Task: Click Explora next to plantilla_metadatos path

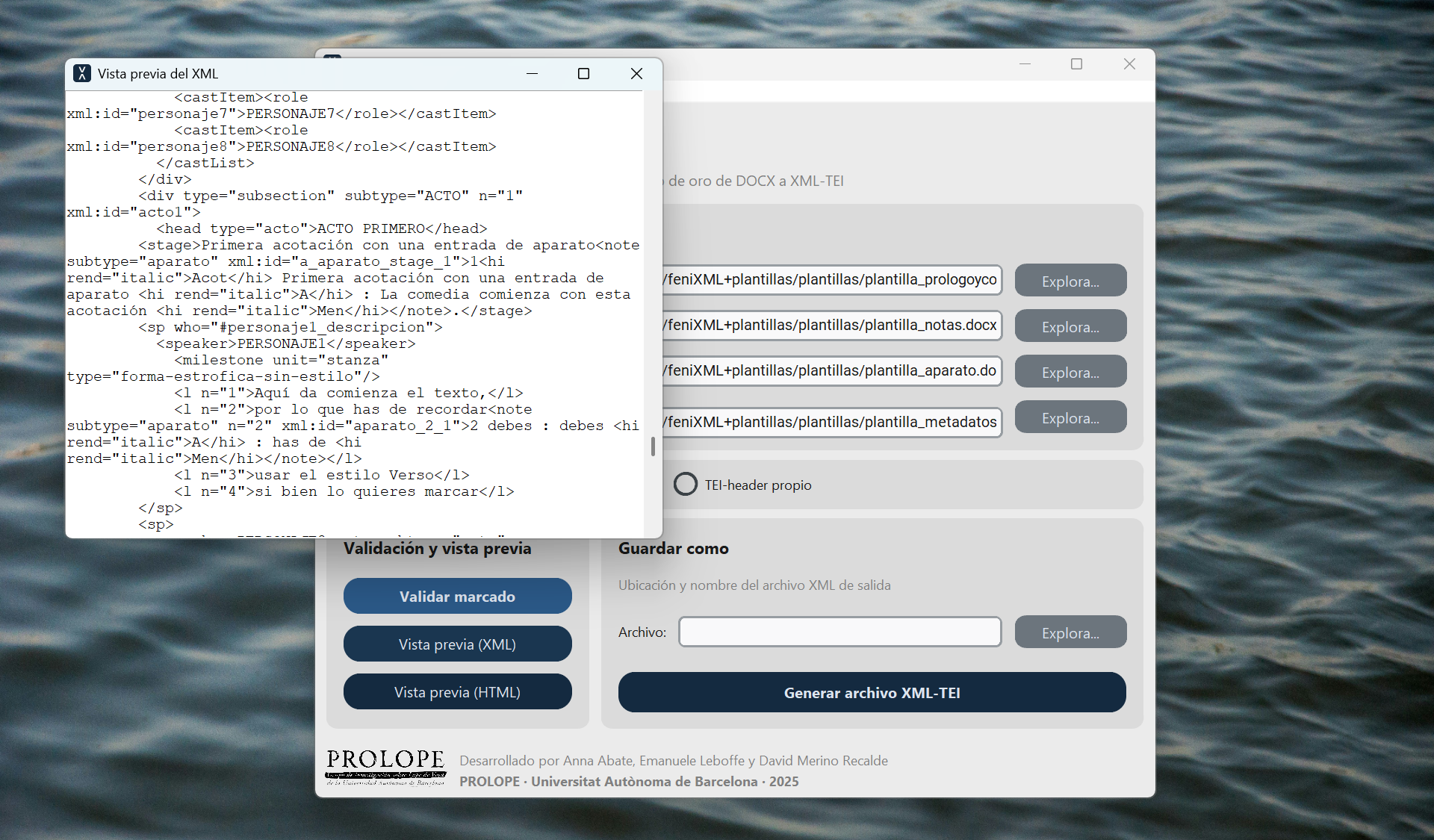Action: click(1070, 417)
